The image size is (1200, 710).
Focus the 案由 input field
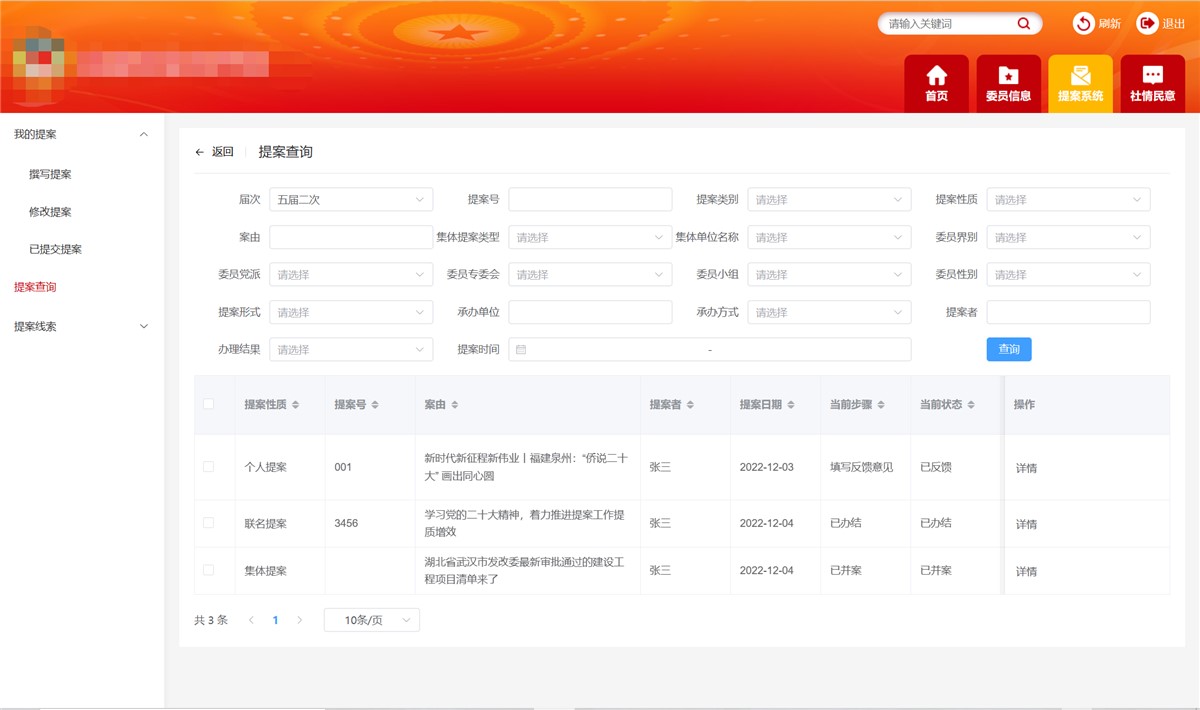(351, 237)
